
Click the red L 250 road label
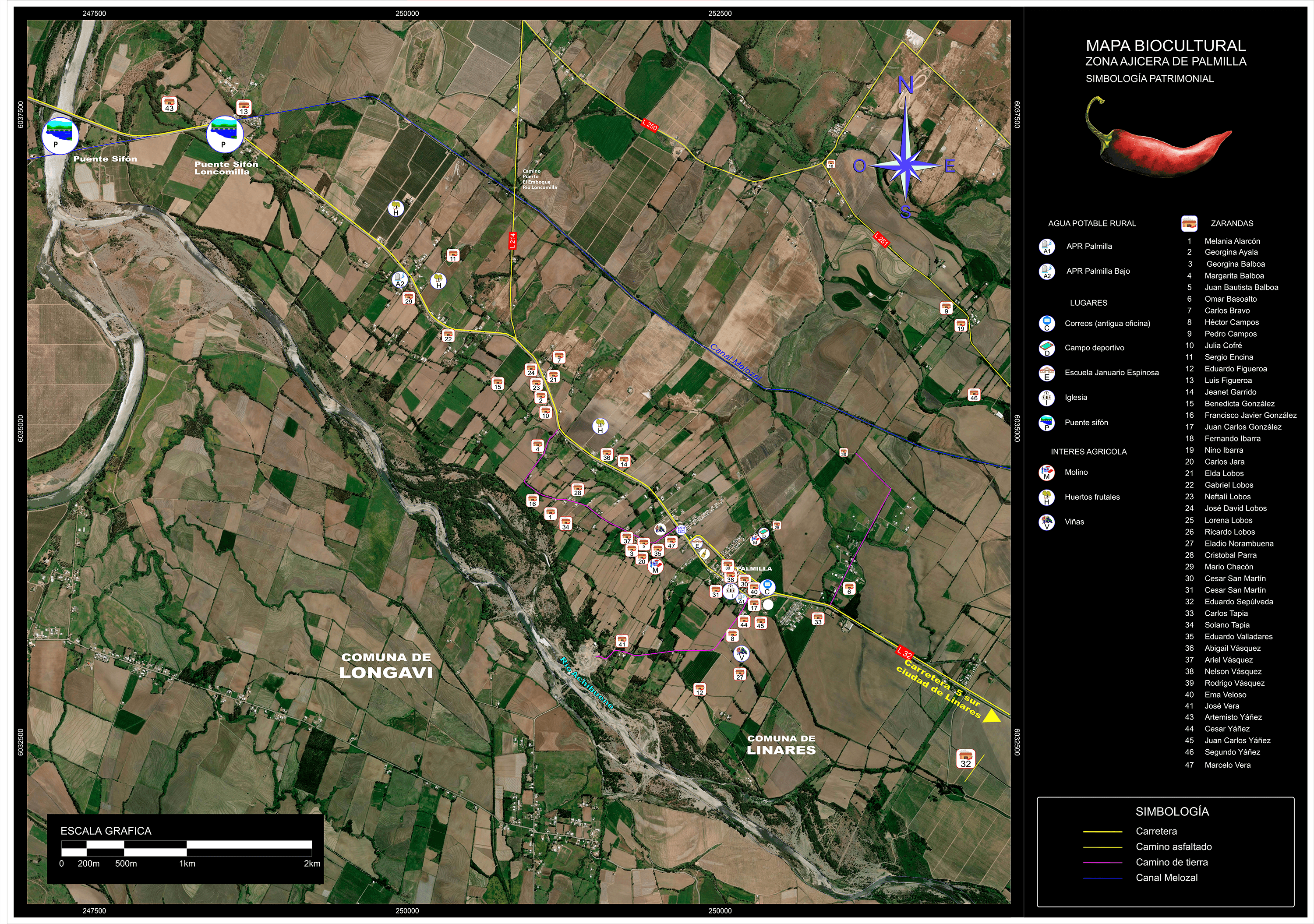point(649,125)
